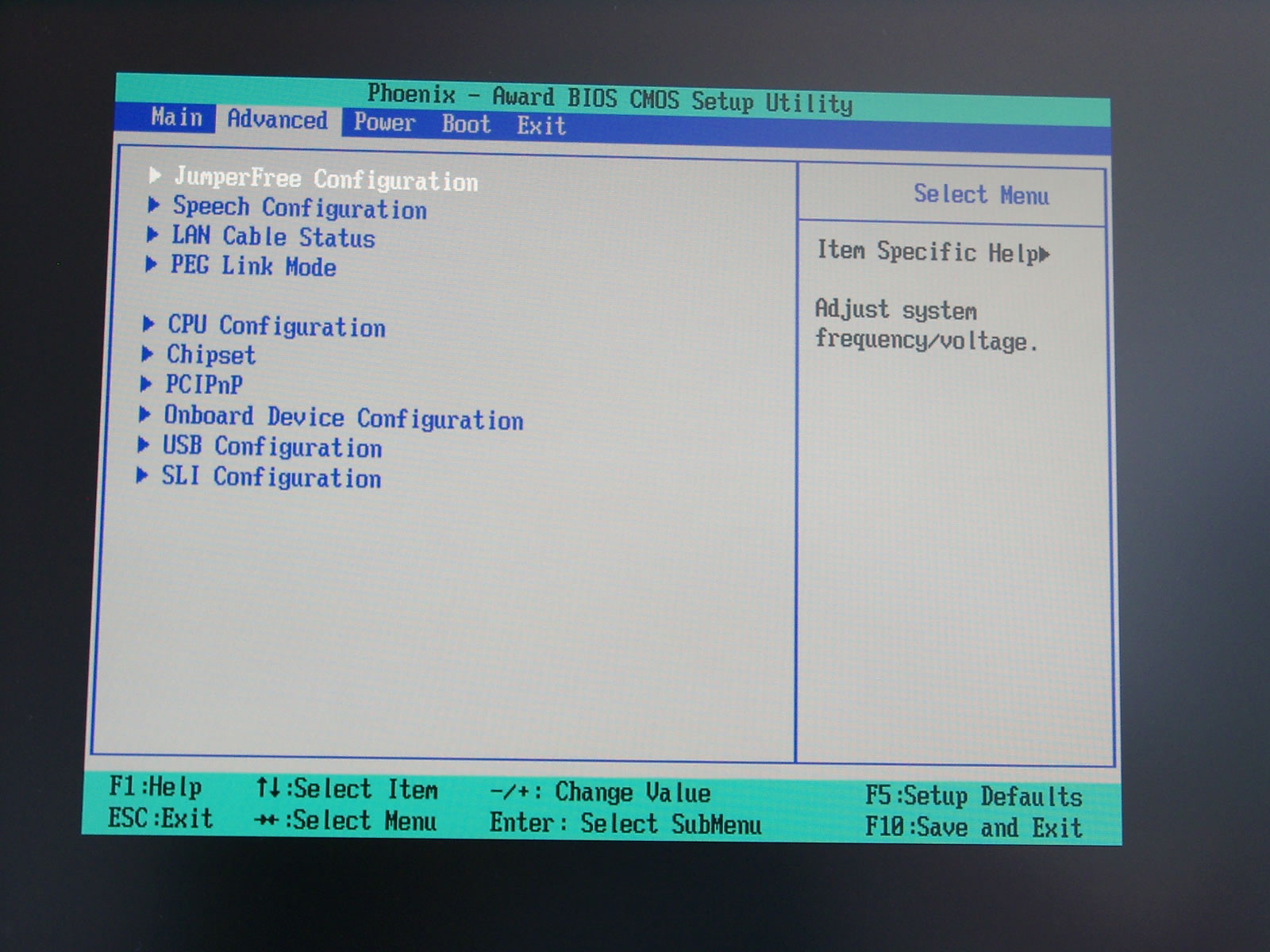Screen dimensions: 1270x952
Task: Select LAN Cable Status entry
Action: 273,236
